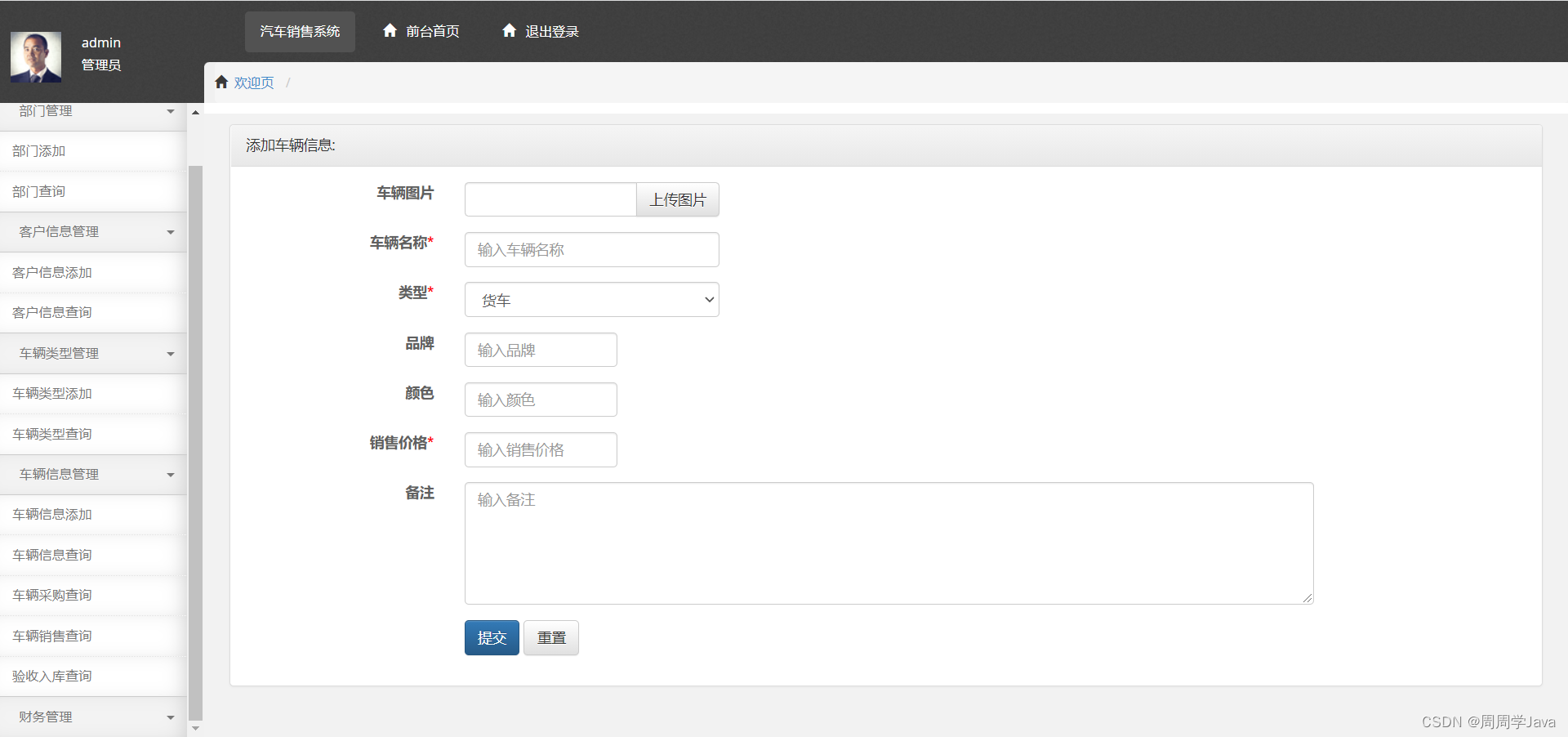Click 车辆销售查询 in the sidebar
Viewport: 1568px width, 737px height.
[51, 636]
